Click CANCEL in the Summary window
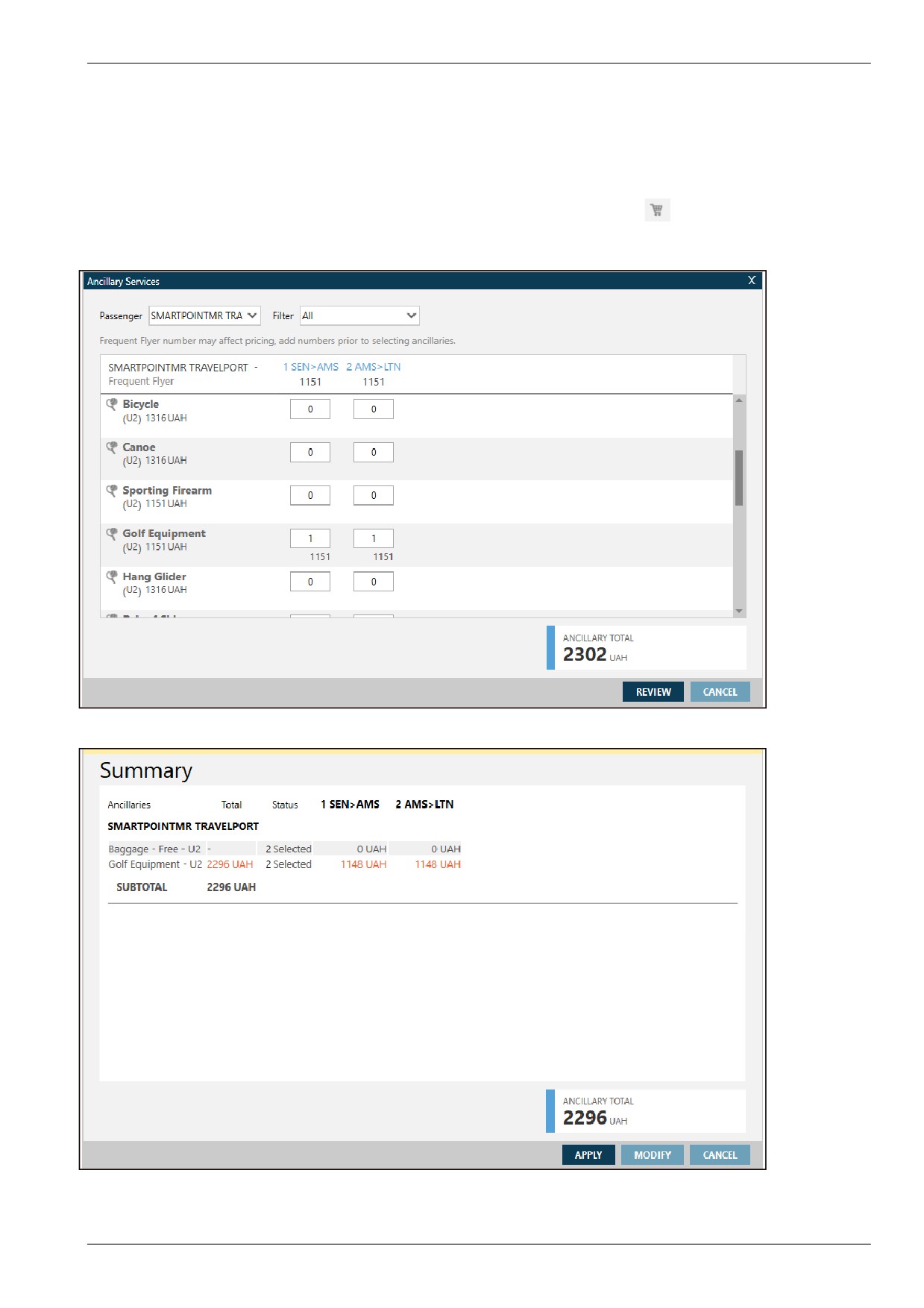 720,1155
